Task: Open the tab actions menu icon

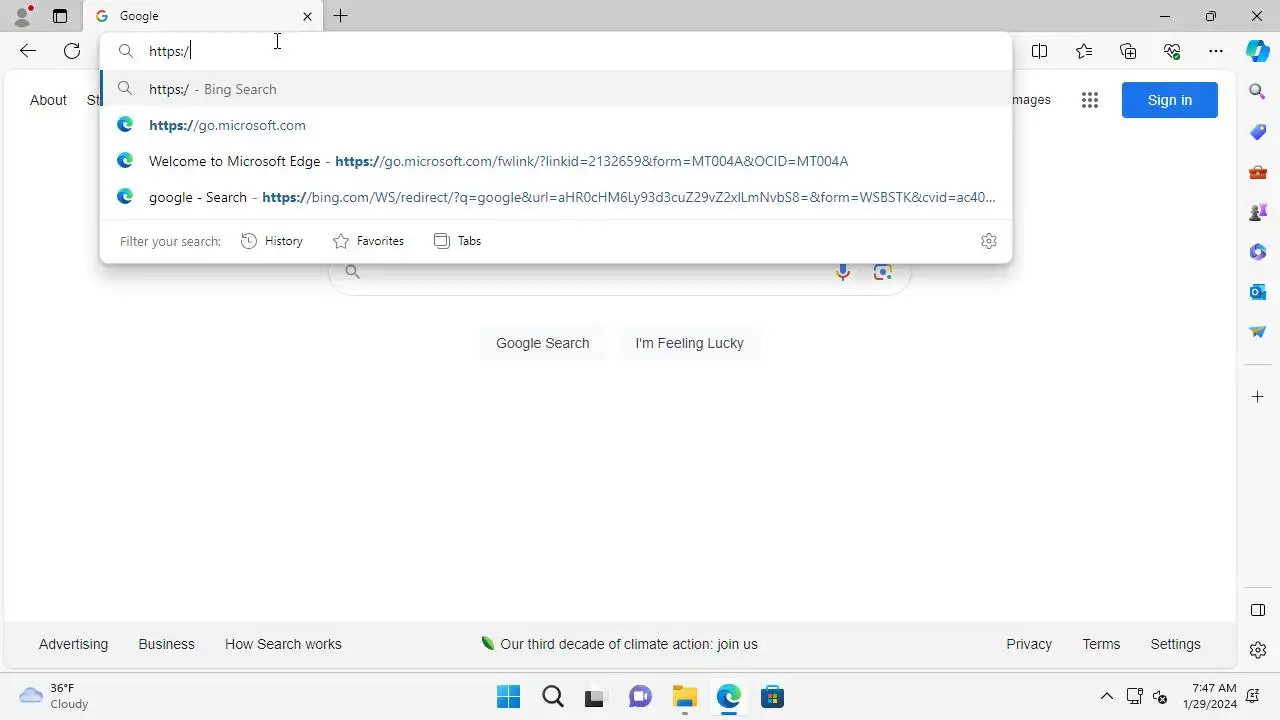Action: 60,16
